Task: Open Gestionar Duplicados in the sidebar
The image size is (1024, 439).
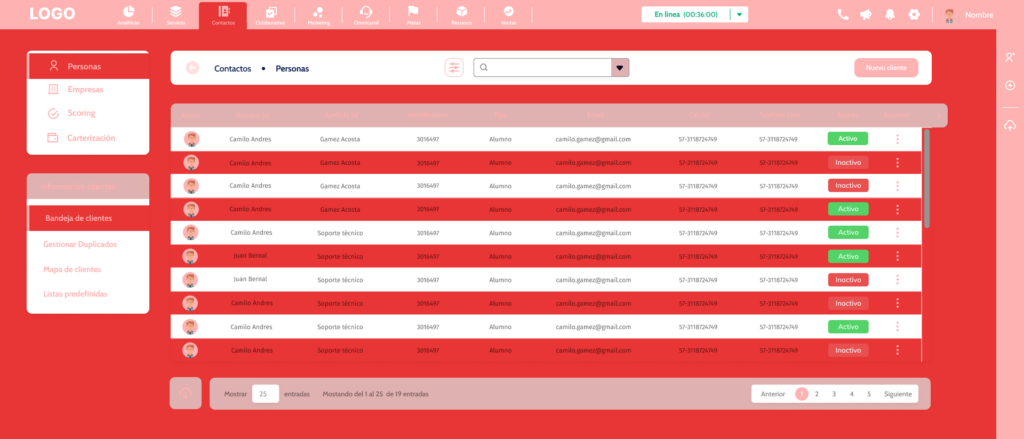Action: tap(80, 244)
